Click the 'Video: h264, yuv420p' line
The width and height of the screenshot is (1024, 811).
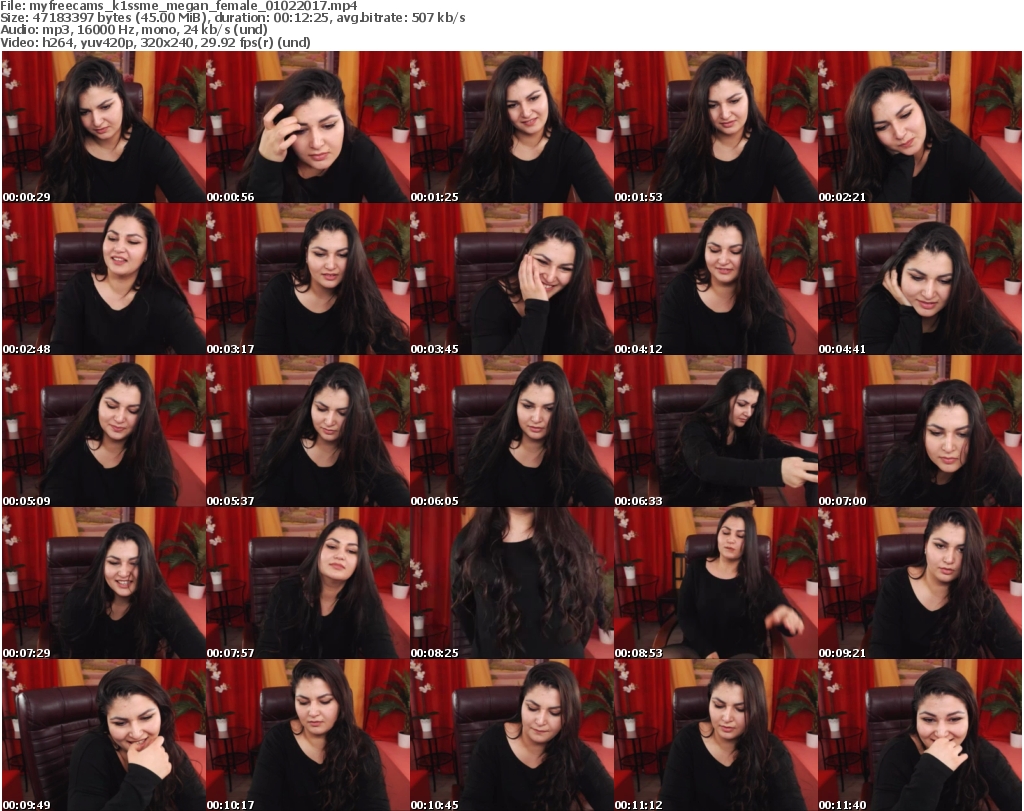(155, 42)
